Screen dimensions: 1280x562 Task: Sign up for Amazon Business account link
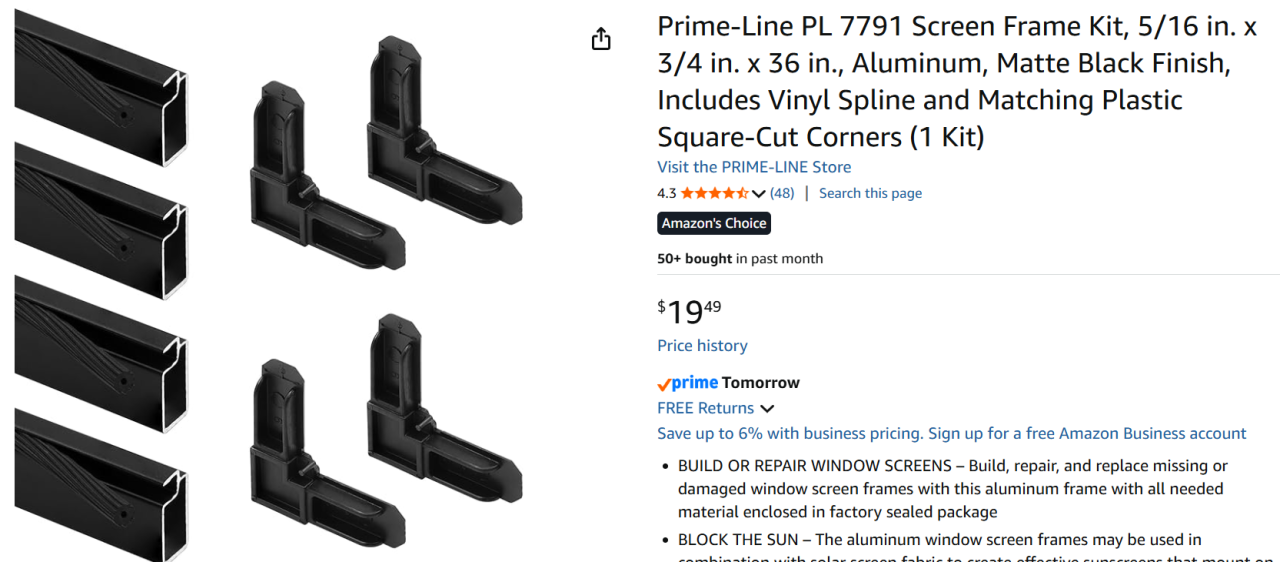click(x=1087, y=433)
